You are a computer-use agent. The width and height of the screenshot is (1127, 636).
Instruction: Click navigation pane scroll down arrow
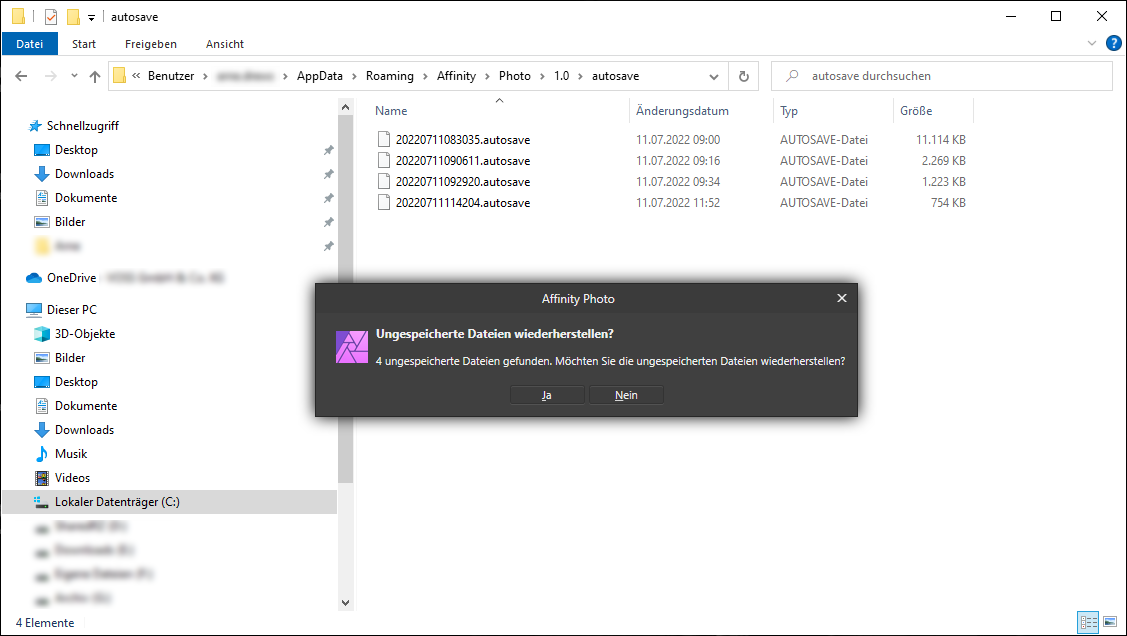pyautogui.click(x=346, y=603)
